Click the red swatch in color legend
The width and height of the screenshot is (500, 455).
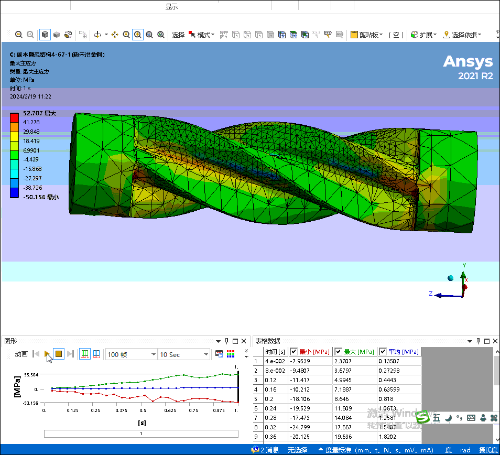click(x=14, y=118)
